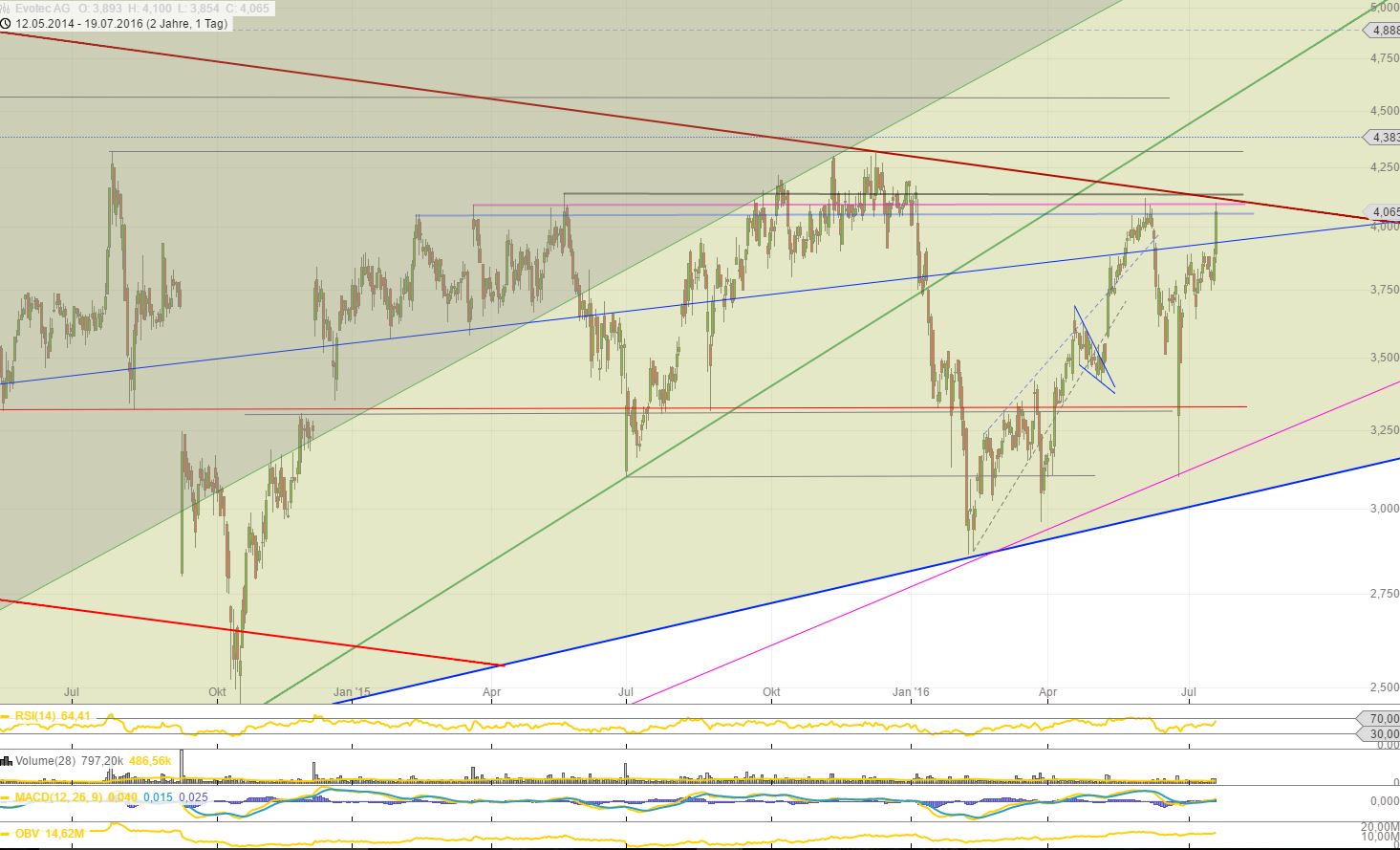The width and height of the screenshot is (1400, 850).
Task: Click the MACD value 0,025
Action: point(193,796)
